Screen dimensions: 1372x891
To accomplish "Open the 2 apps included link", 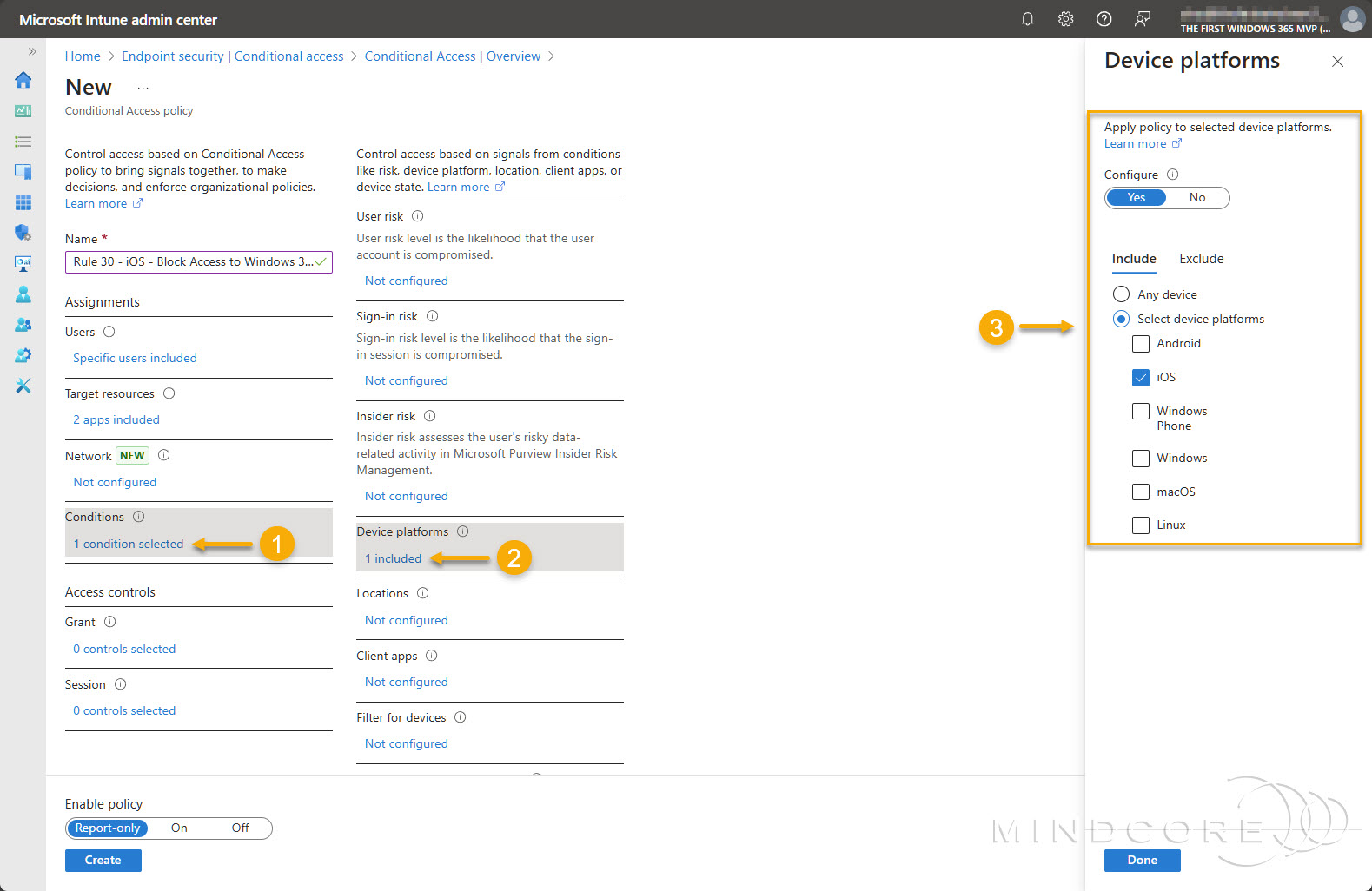I will coord(116,419).
